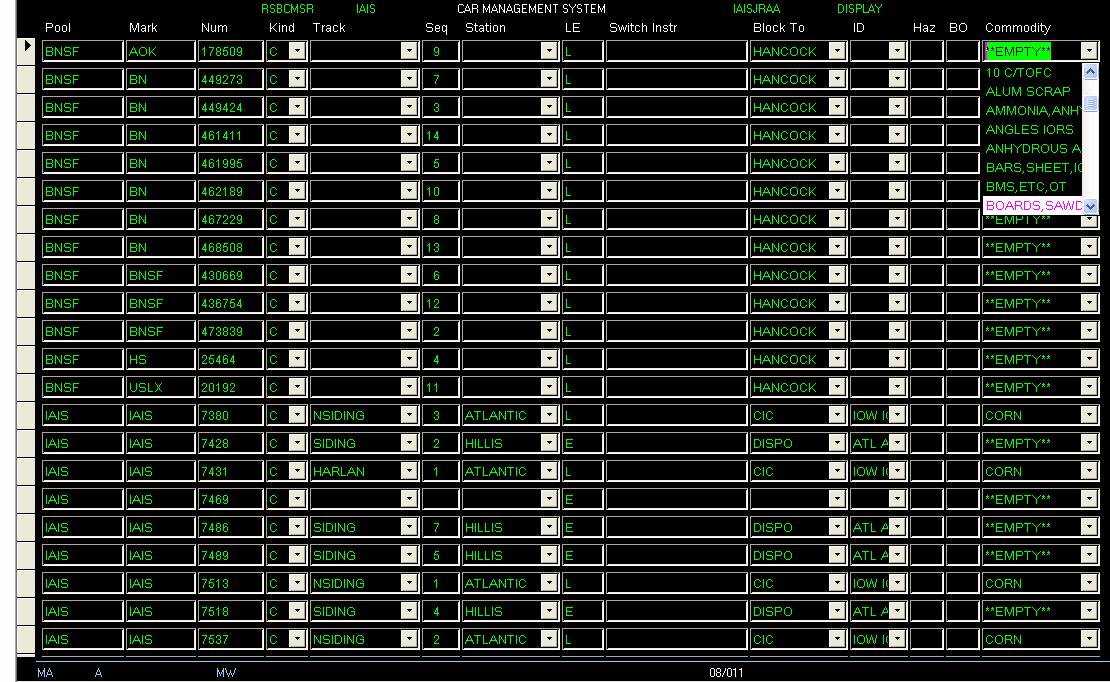Click the record selector for car 7537

click(x=26, y=639)
